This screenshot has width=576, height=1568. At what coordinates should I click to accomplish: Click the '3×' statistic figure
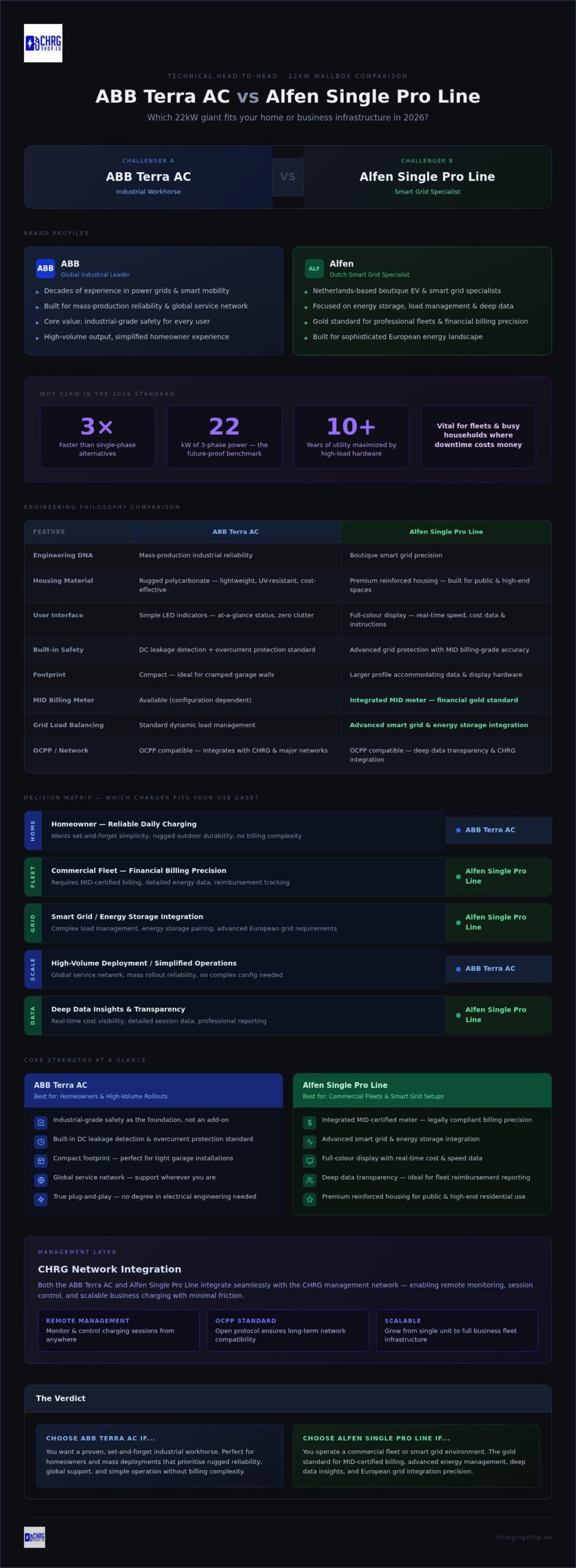[97, 426]
